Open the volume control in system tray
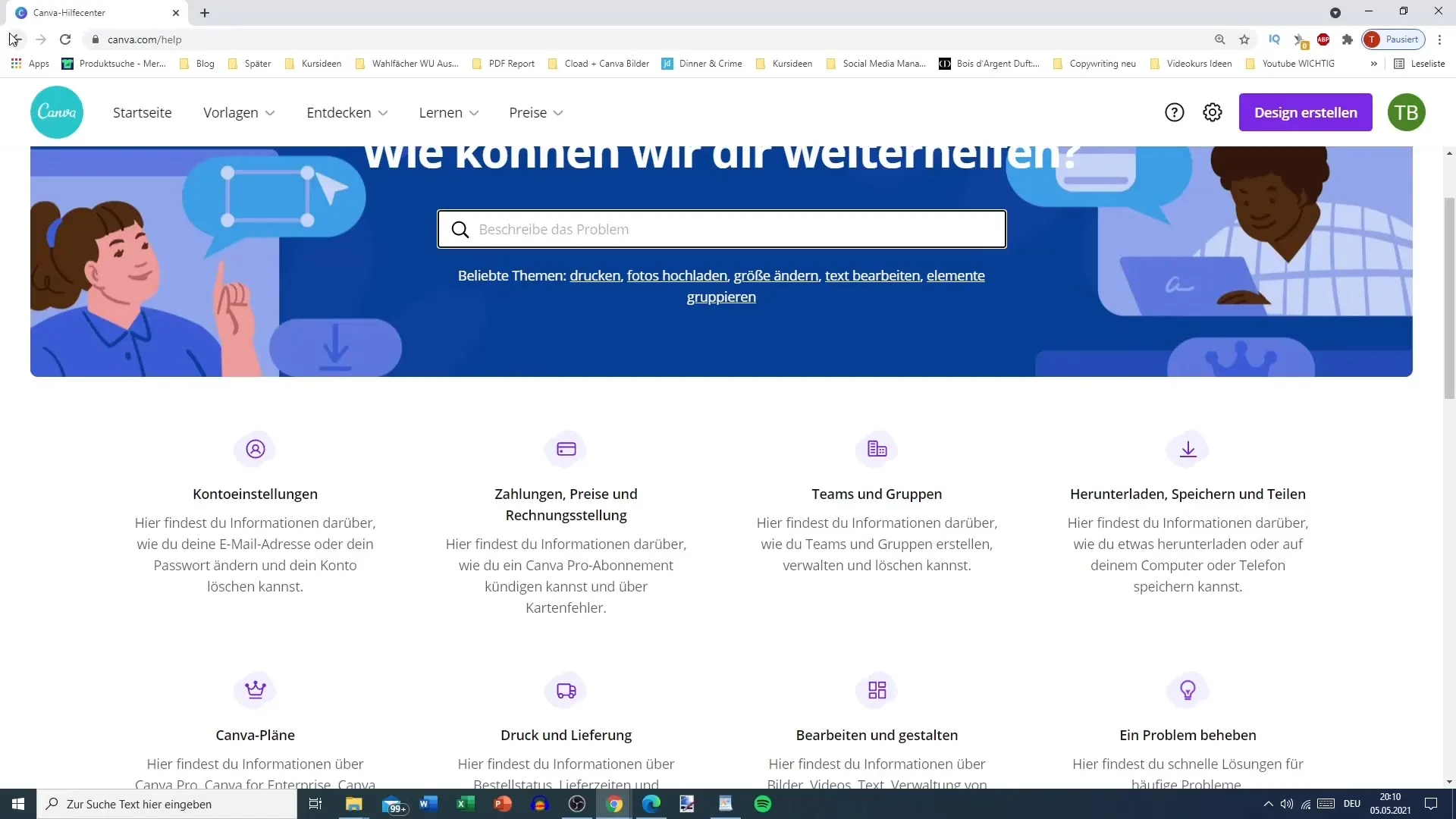This screenshot has width=1456, height=819. [1287, 804]
